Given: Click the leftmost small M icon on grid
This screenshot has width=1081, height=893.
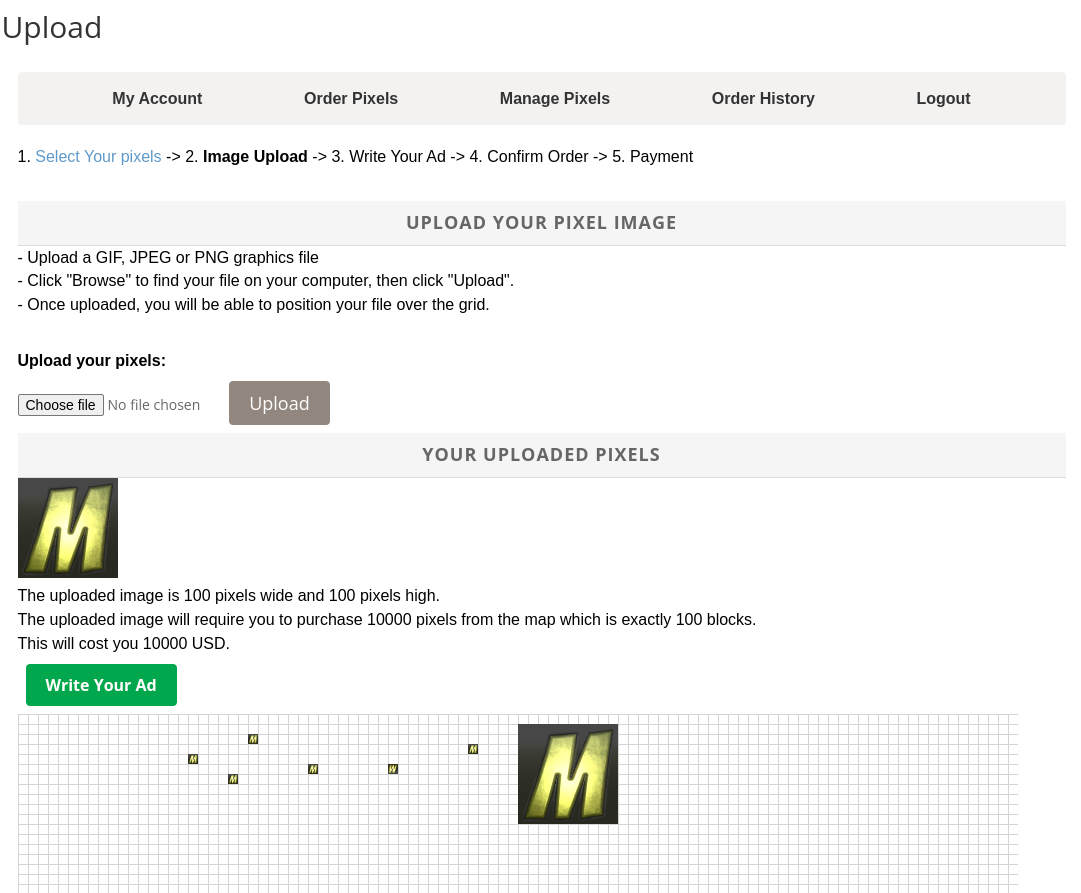Looking at the screenshot, I should [193, 759].
